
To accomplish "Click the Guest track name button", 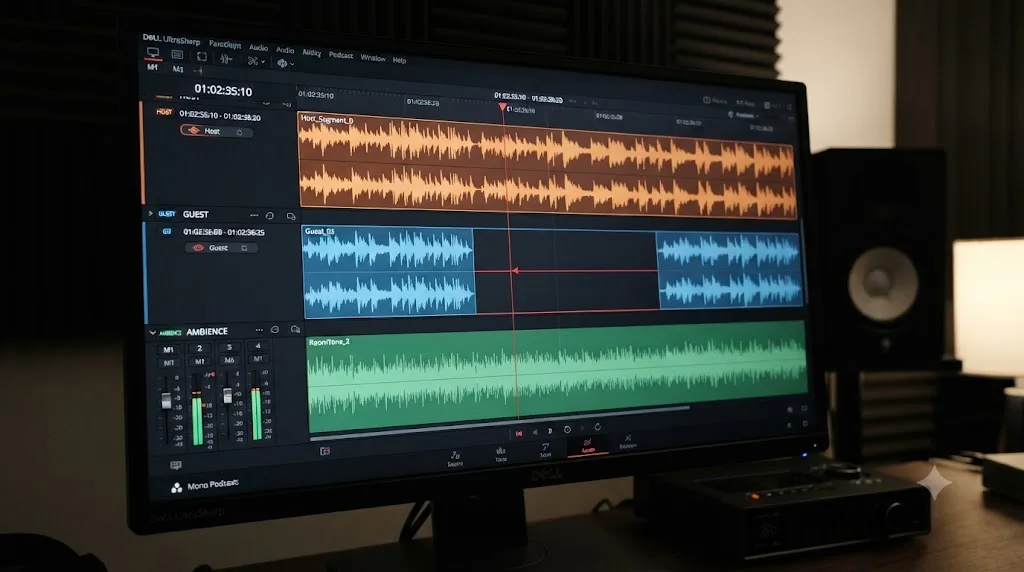I will point(220,247).
